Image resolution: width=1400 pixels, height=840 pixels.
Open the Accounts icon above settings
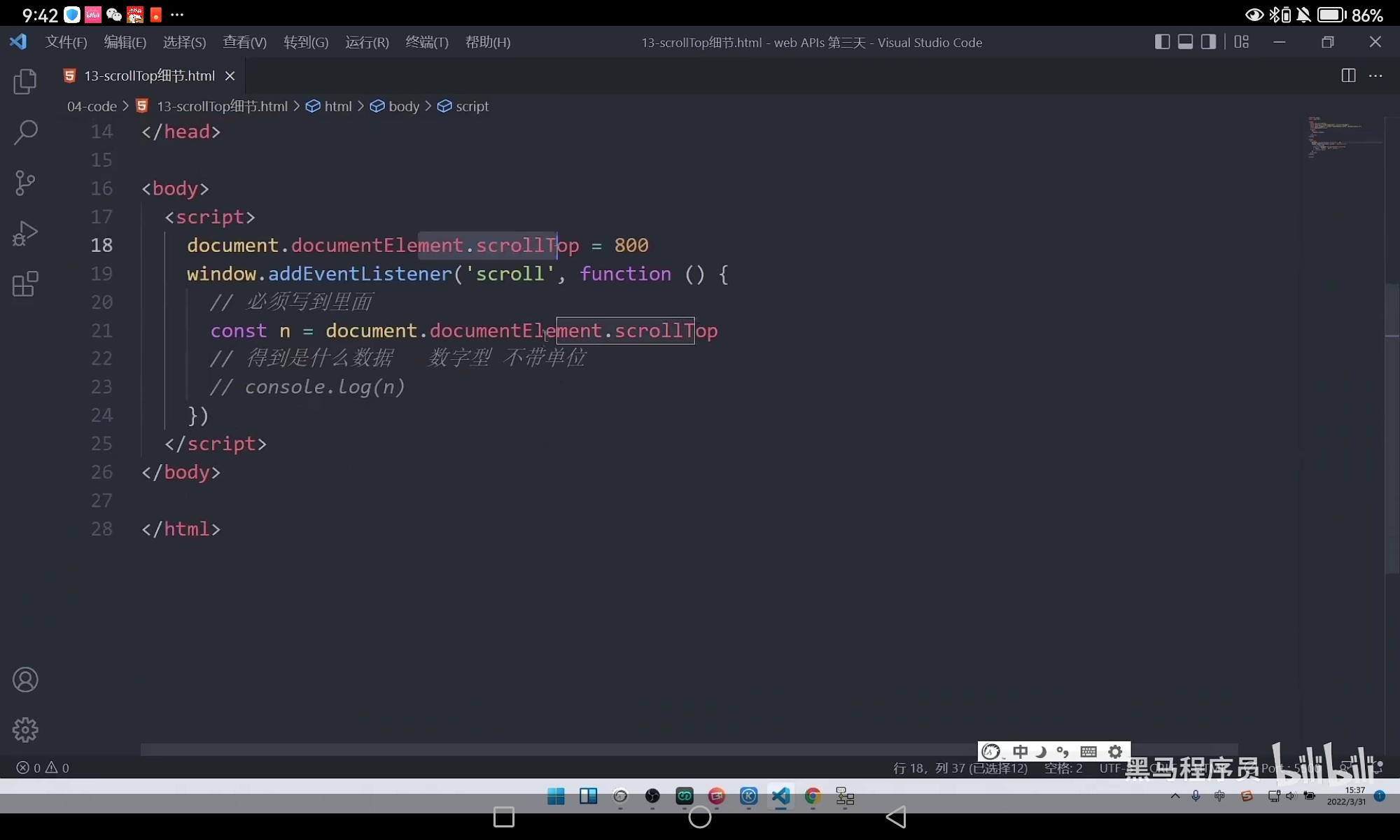pyautogui.click(x=25, y=680)
